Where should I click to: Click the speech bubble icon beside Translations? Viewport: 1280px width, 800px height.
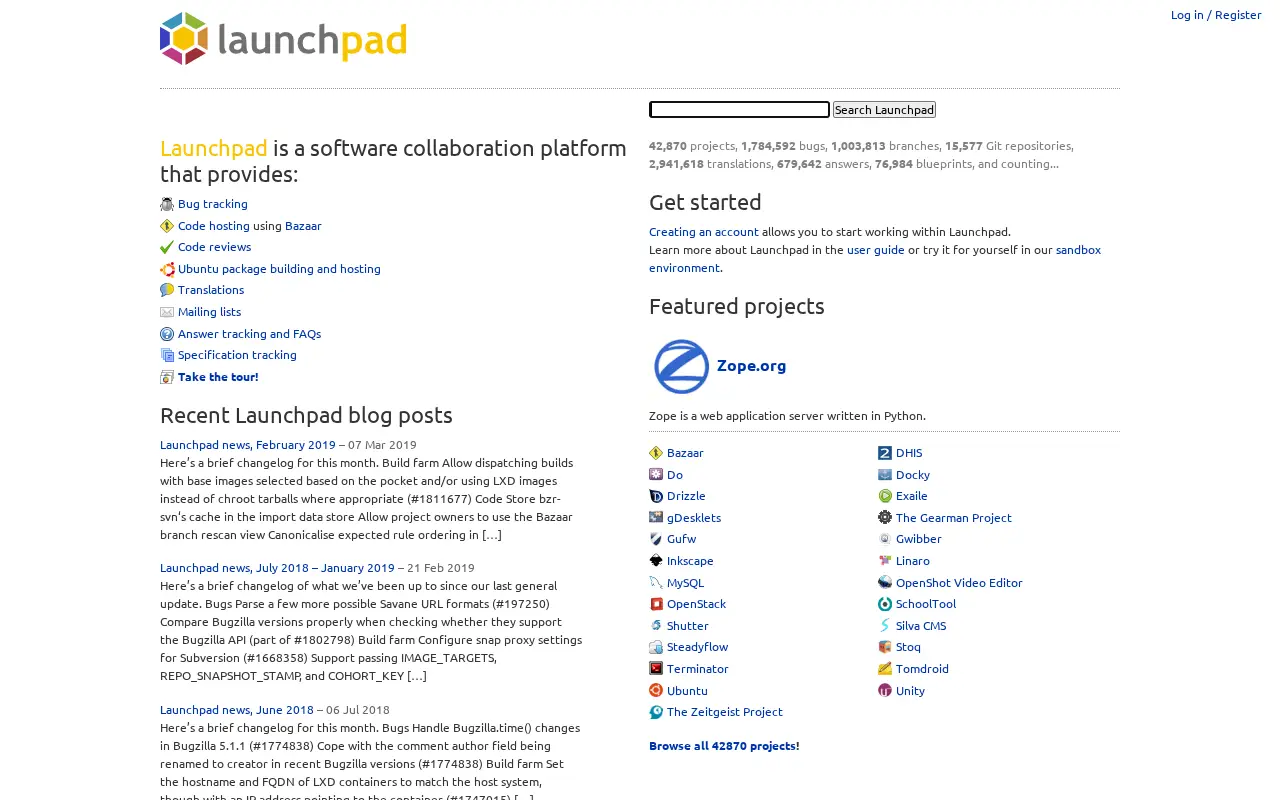(x=167, y=290)
